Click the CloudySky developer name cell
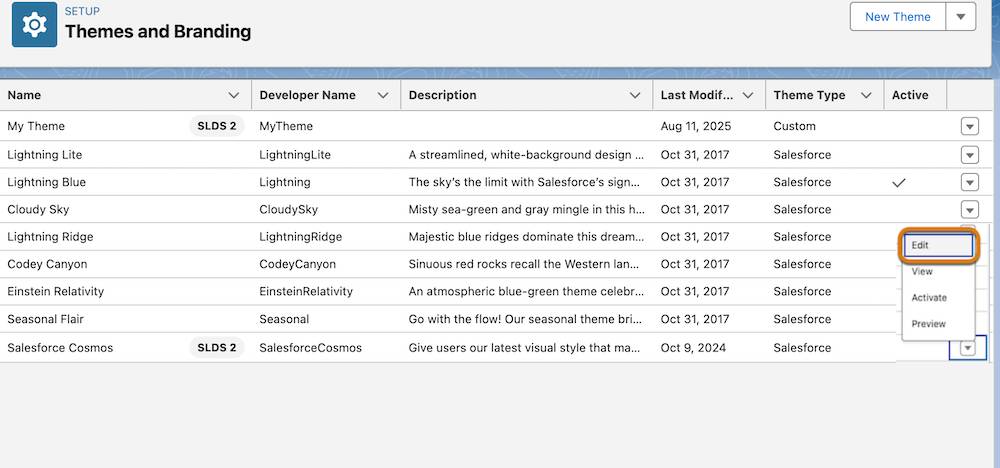This screenshot has width=1000, height=468. pyautogui.click(x=326, y=209)
